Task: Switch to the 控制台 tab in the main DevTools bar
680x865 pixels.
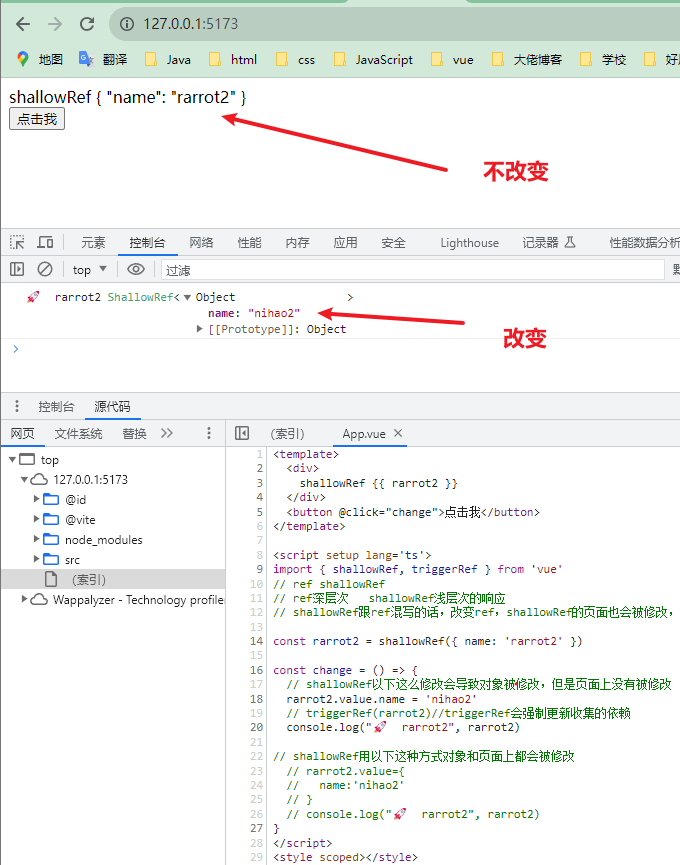Action: click(147, 243)
